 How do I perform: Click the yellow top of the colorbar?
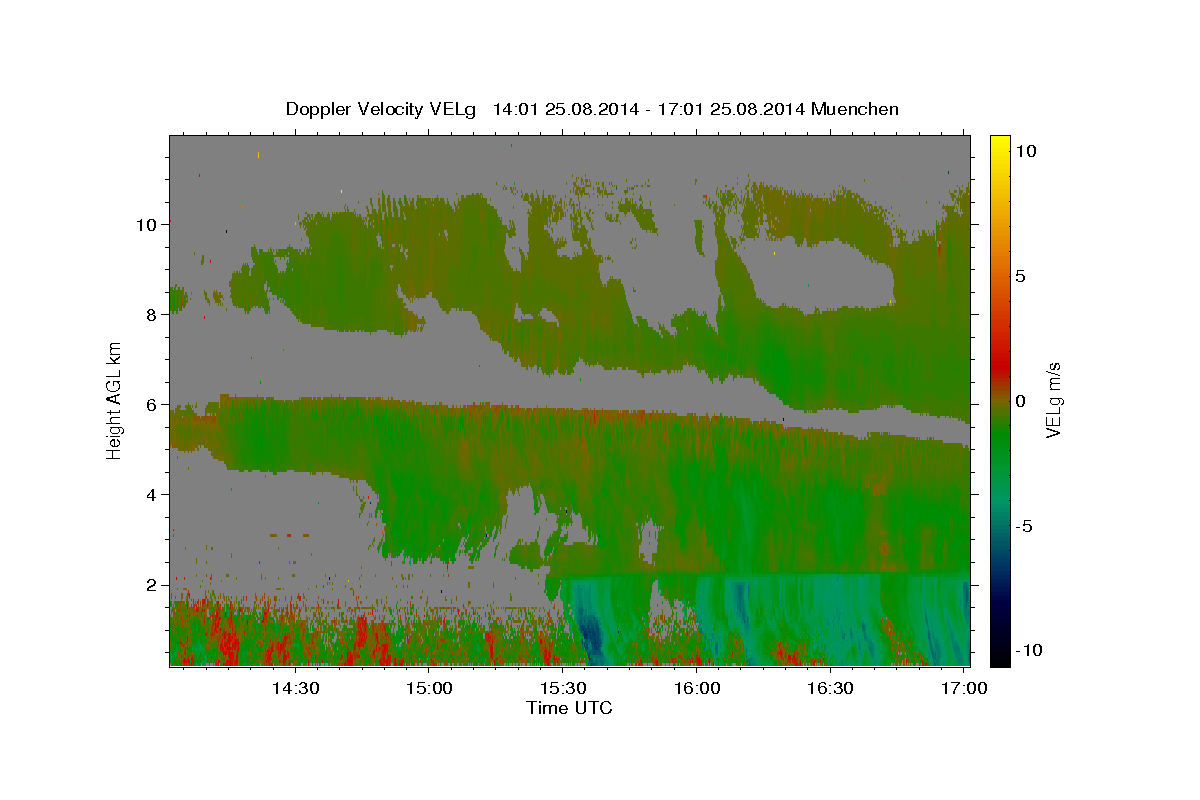999,145
